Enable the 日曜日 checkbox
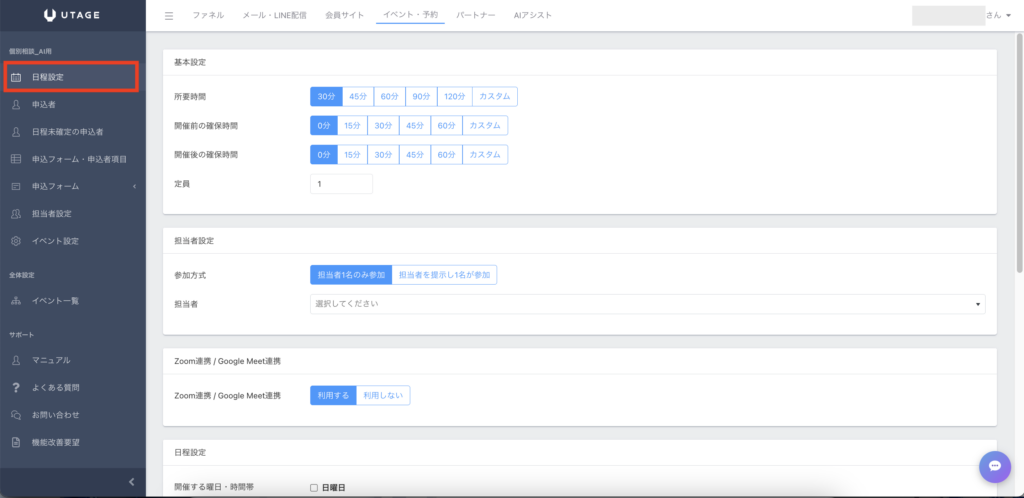This screenshot has width=1024, height=498. click(314, 488)
